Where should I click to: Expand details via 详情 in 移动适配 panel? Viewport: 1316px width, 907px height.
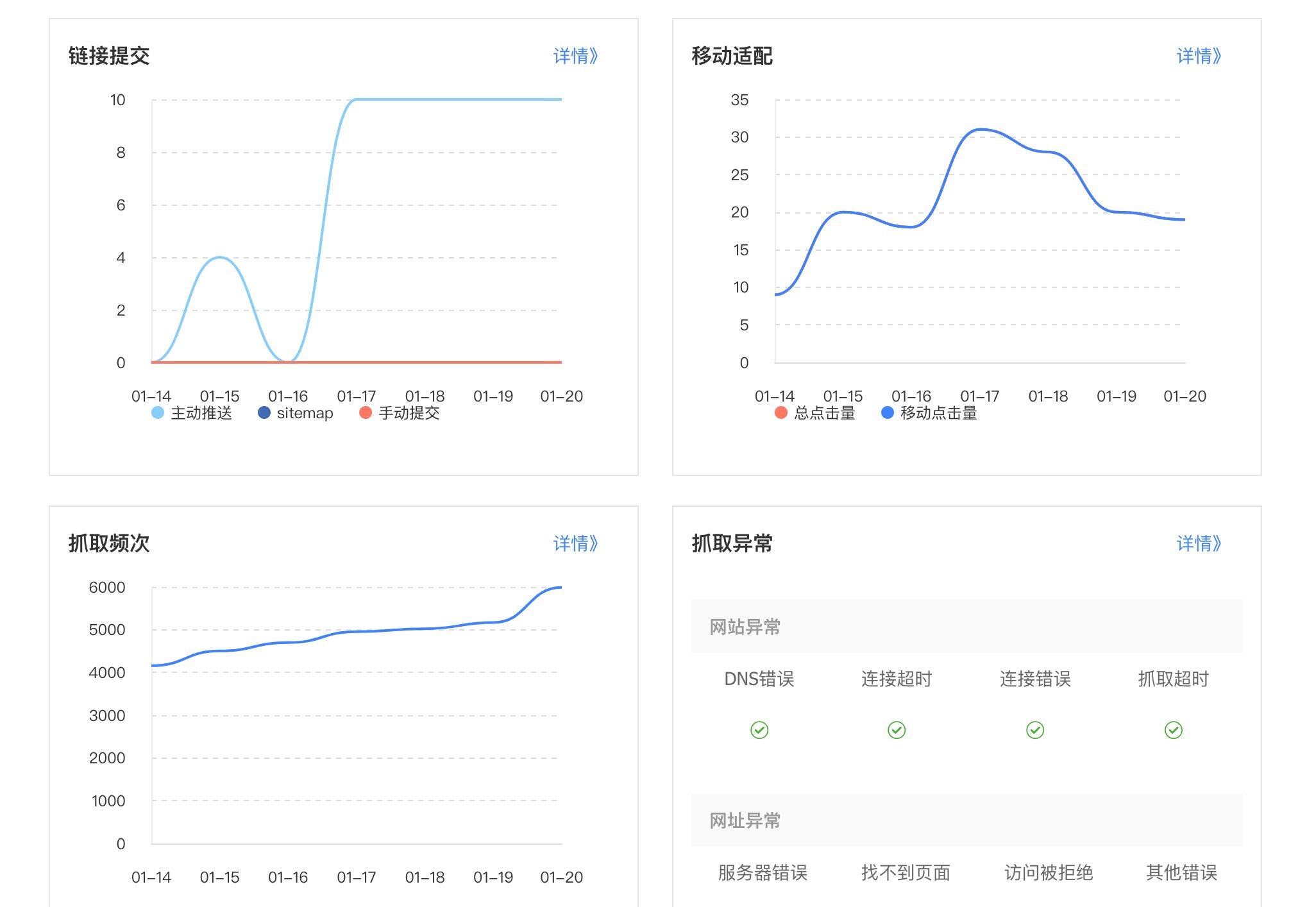pos(1199,56)
